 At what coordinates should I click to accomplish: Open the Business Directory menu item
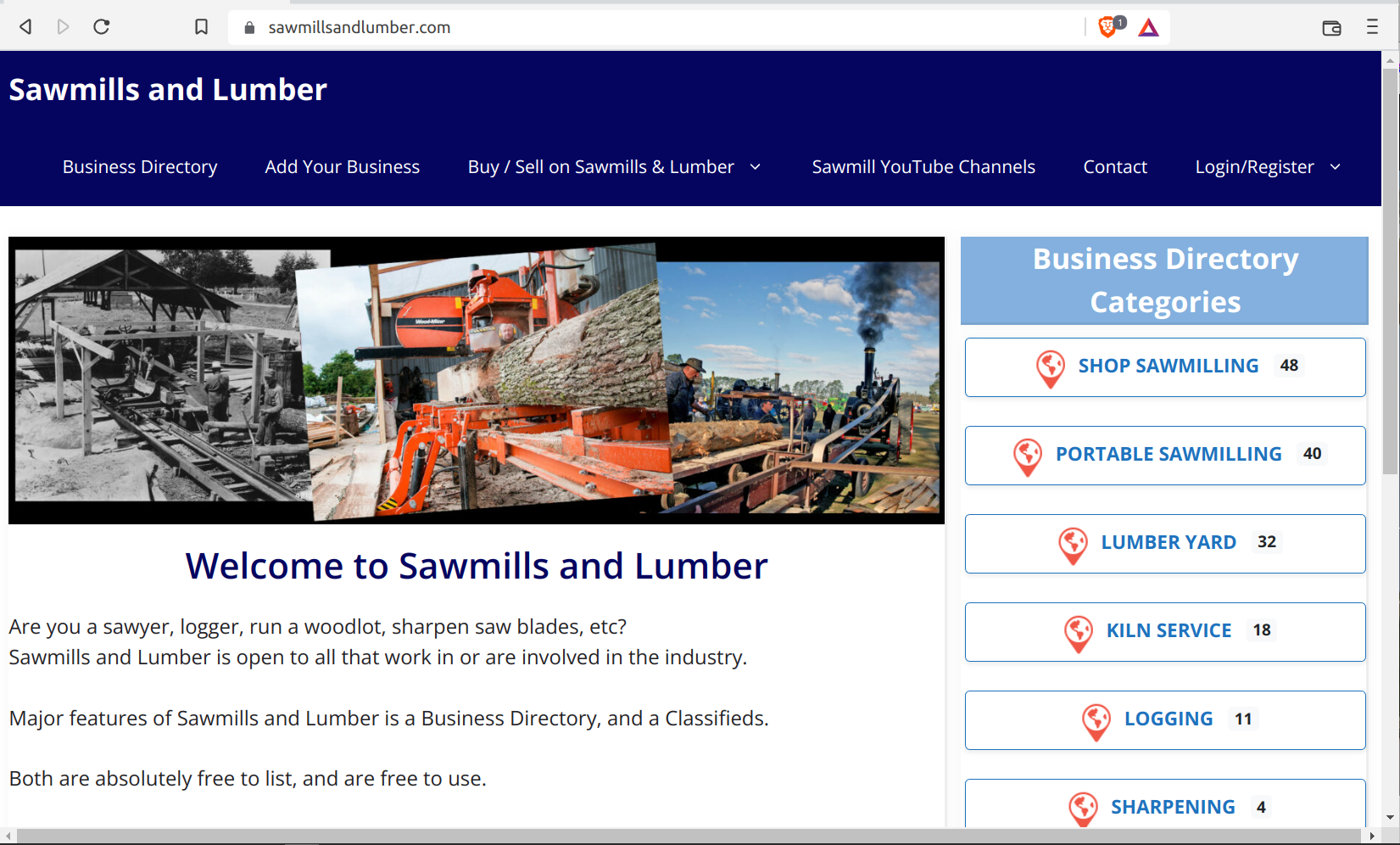[x=140, y=167]
